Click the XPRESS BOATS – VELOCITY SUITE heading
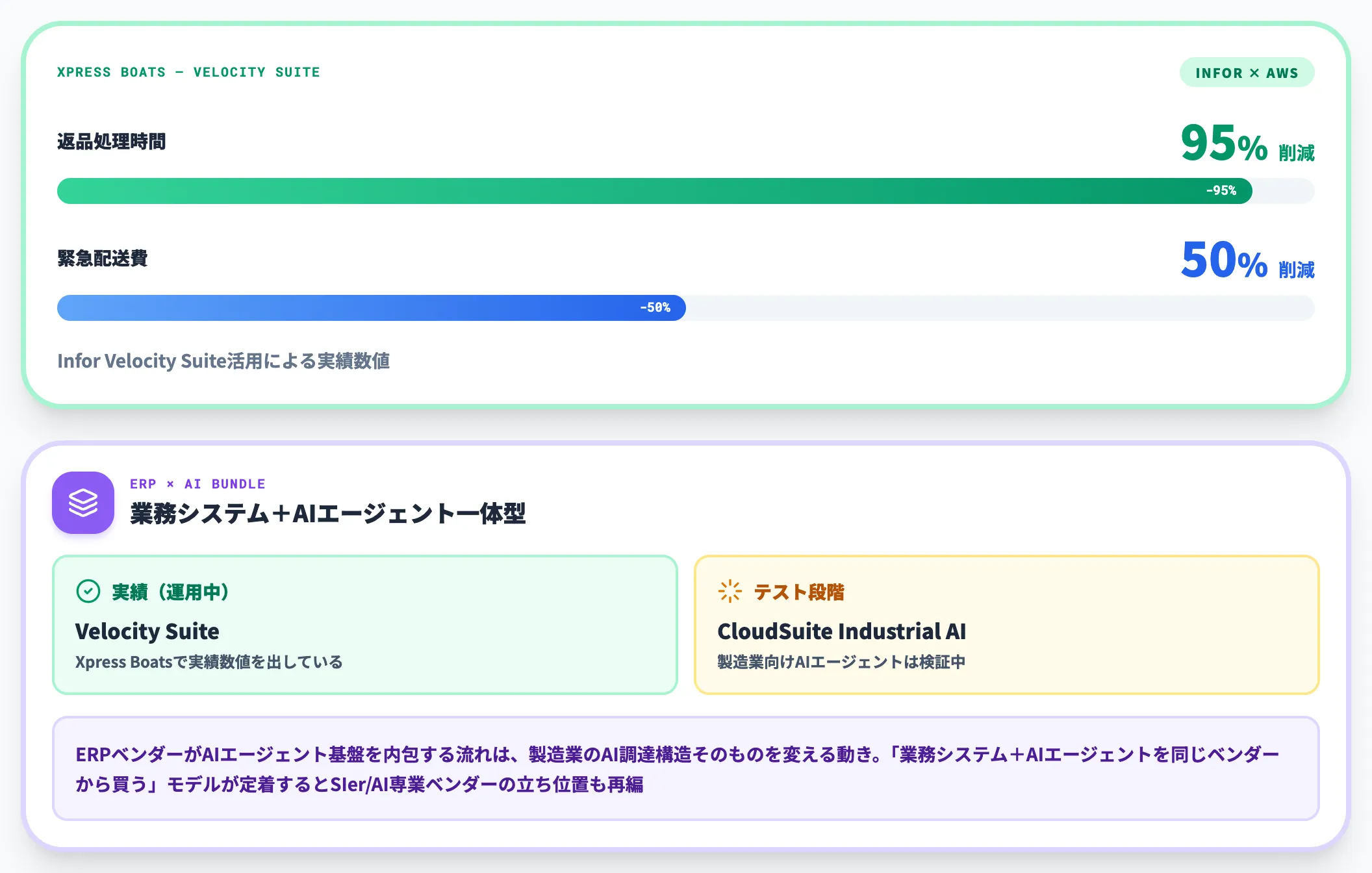 pyautogui.click(x=188, y=72)
